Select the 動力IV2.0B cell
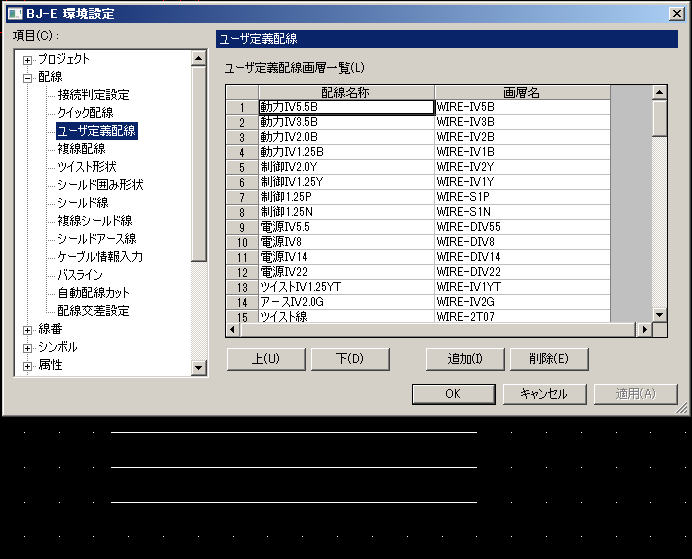Image resolution: width=692 pixels, height=559 pixels. [x=346, y=137]
